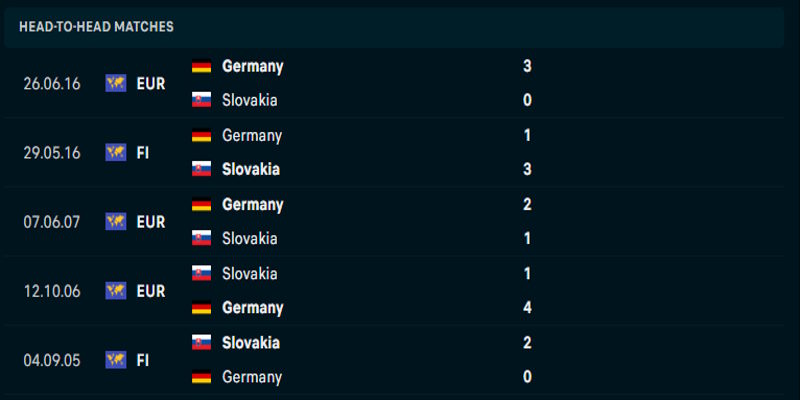800x400 pixels.
Task: Click the EUR competition label for 07.06.07
Action: (151, 221)
